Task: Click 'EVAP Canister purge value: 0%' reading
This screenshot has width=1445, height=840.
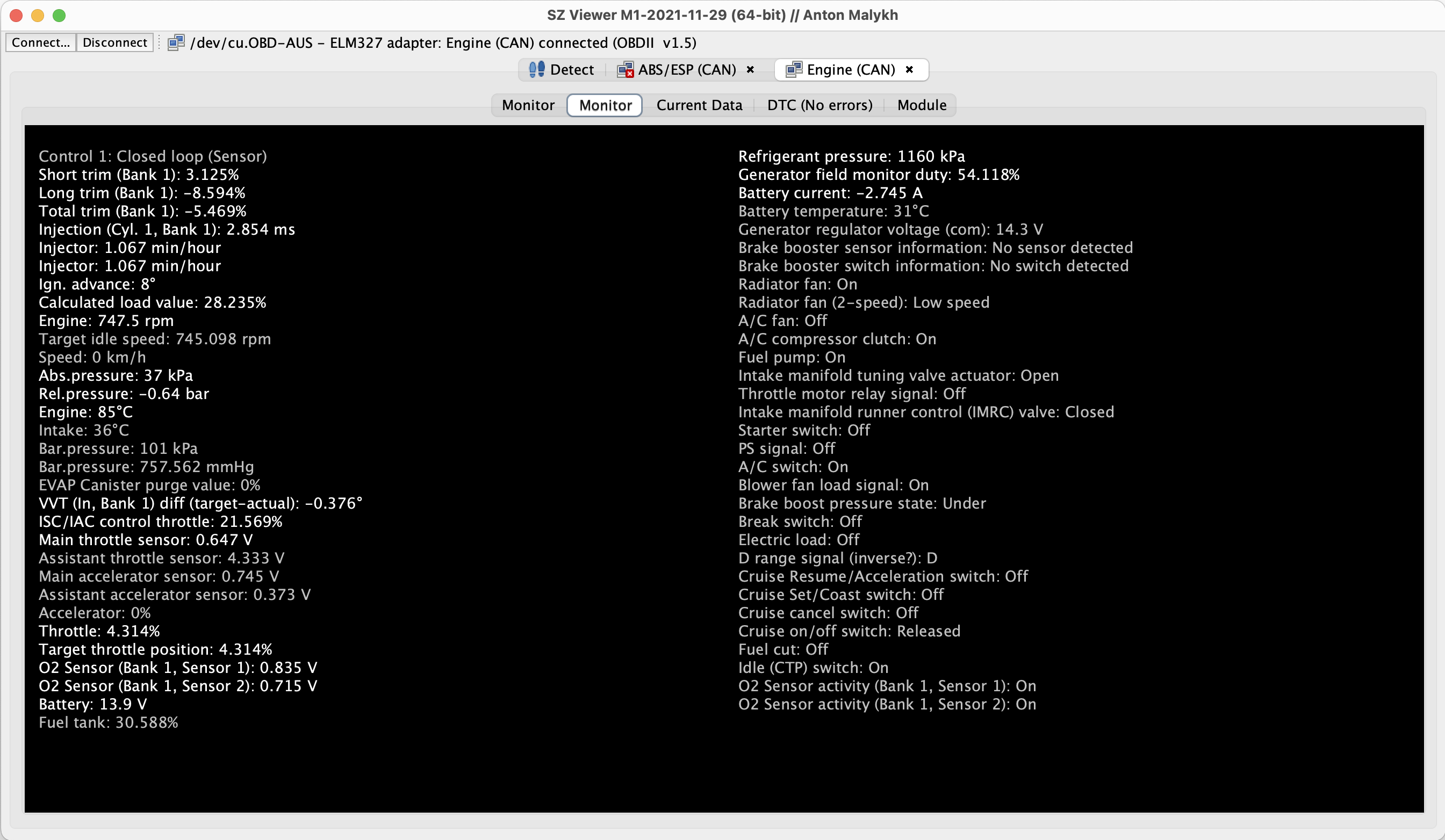Action: point(150,486)
